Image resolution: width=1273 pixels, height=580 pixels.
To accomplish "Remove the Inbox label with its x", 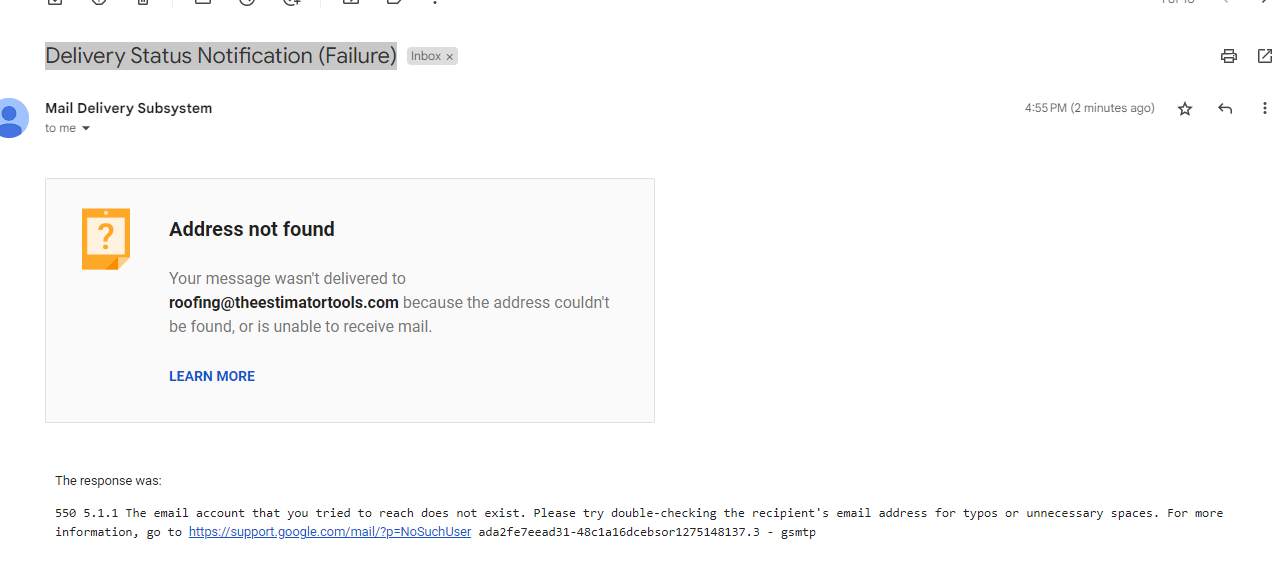I will (x=450, y=57).
